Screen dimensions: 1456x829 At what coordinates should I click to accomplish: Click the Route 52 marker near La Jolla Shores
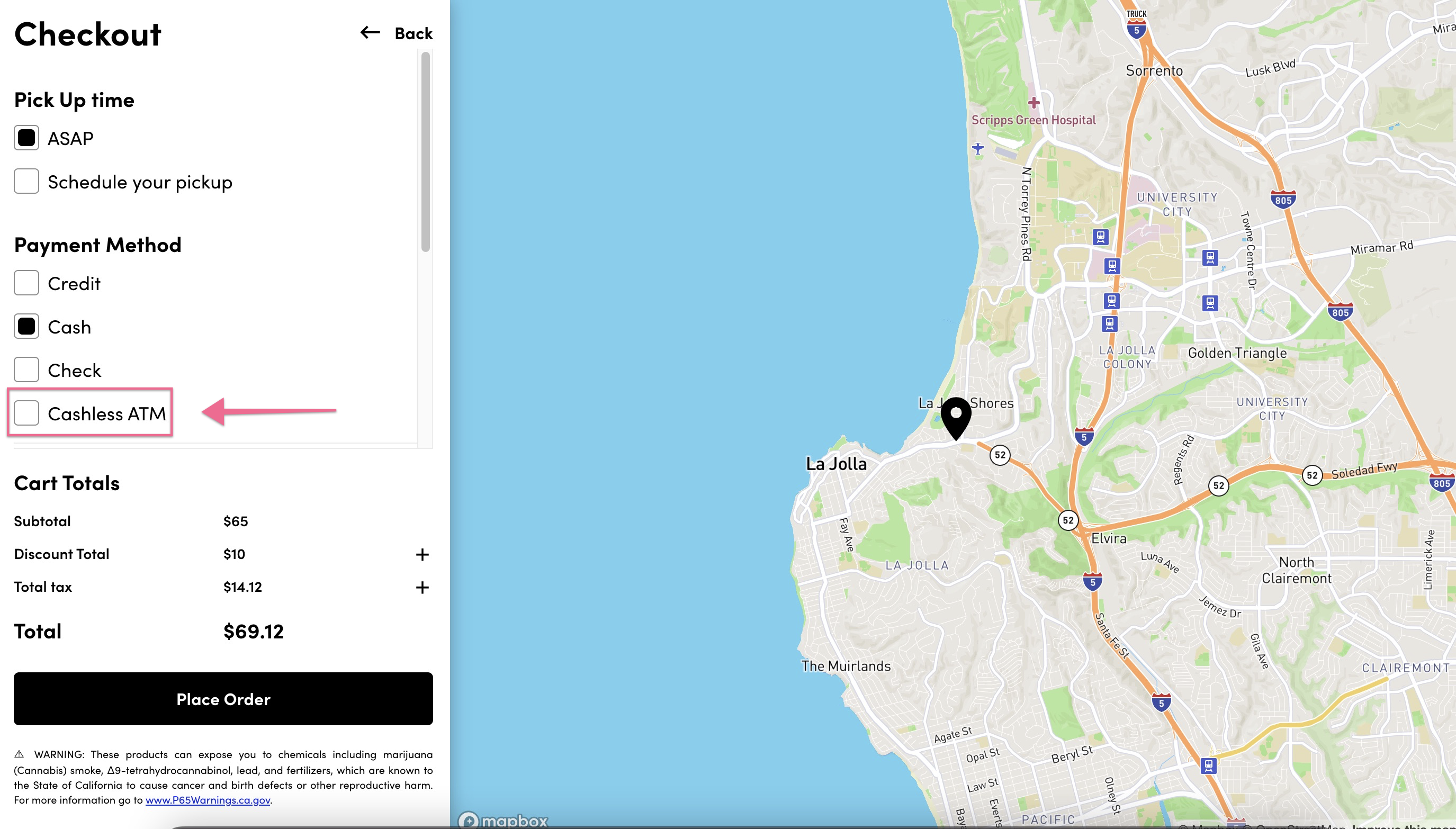click(1000, 455)
